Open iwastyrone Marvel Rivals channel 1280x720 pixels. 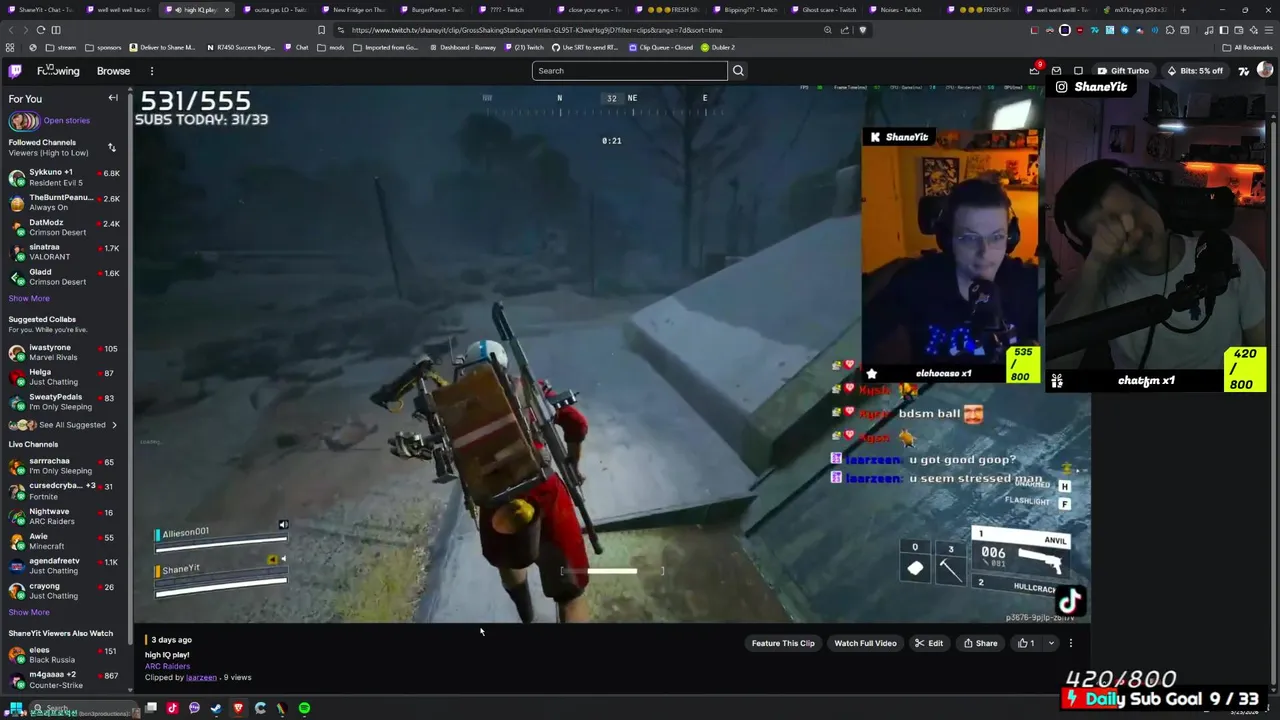pos(63,352)
